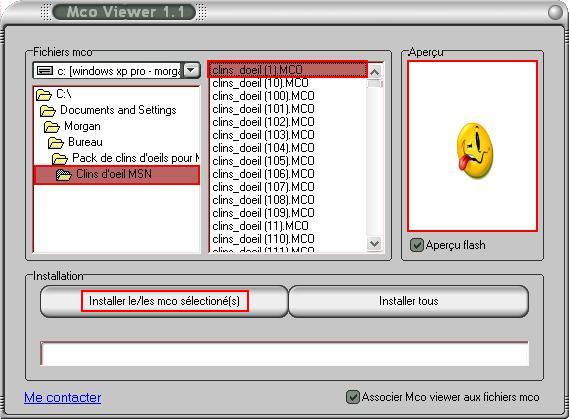The image size is (569, 419).
Task: Click the winking smiley preview image
Action: (475, 151)
